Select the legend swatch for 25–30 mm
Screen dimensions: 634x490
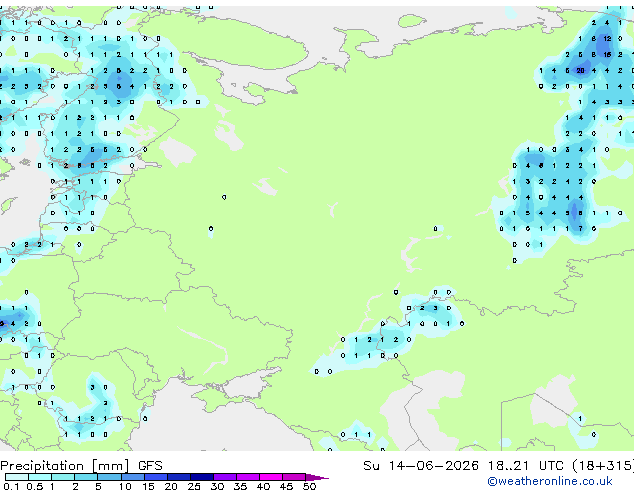click(x=202, y=477)
